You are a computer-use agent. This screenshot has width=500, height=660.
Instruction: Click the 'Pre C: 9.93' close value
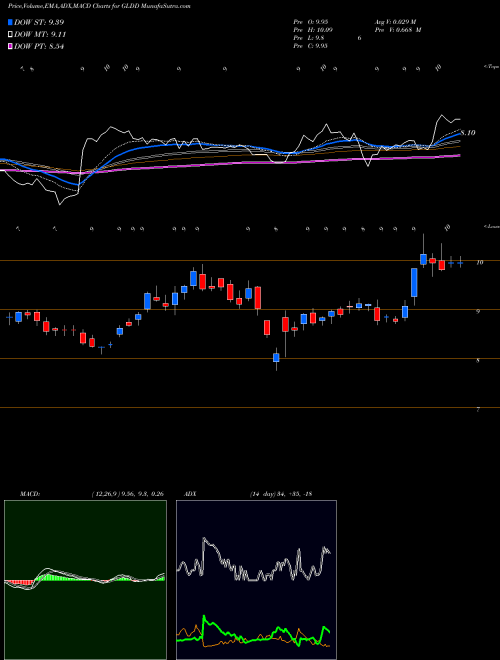(310, 46)
